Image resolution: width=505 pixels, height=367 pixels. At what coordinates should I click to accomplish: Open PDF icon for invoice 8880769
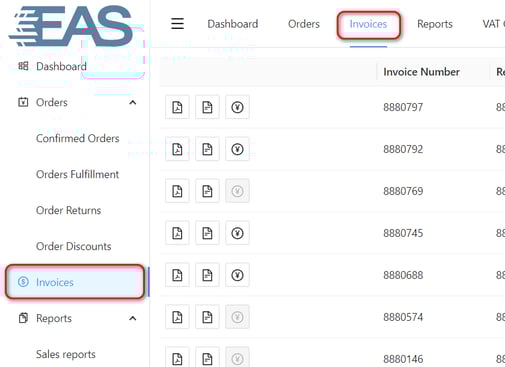177,191
